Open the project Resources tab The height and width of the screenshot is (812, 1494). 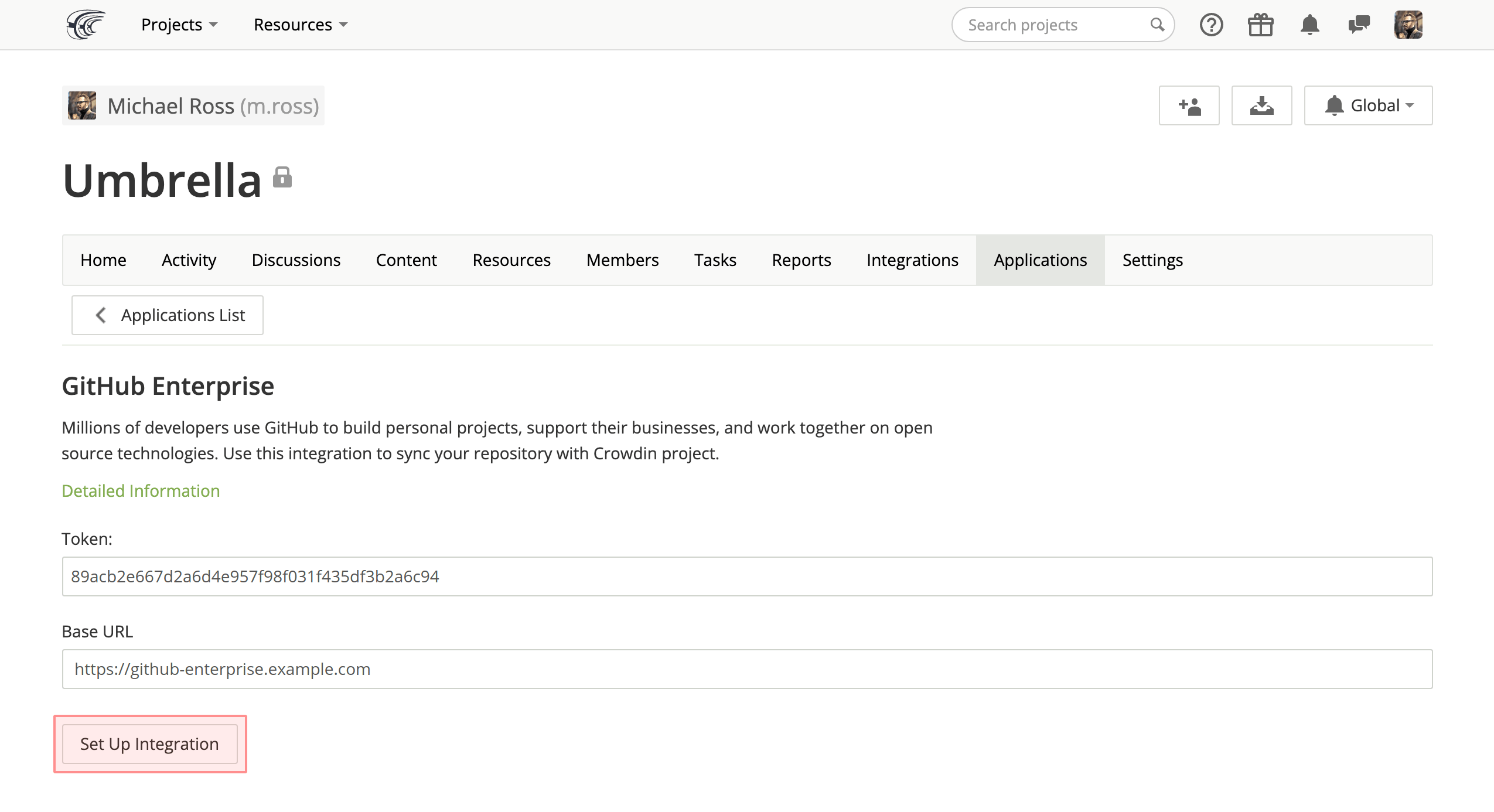pyautogui.click(x=511, y=260)
